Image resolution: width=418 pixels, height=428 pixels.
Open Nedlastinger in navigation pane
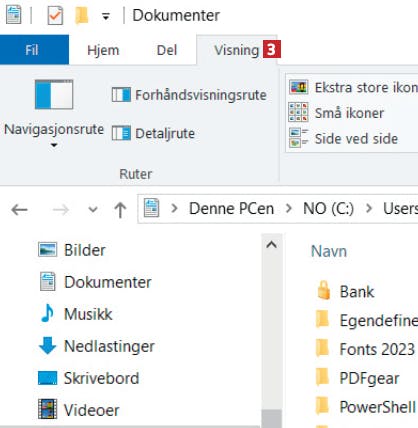(97, 346)
